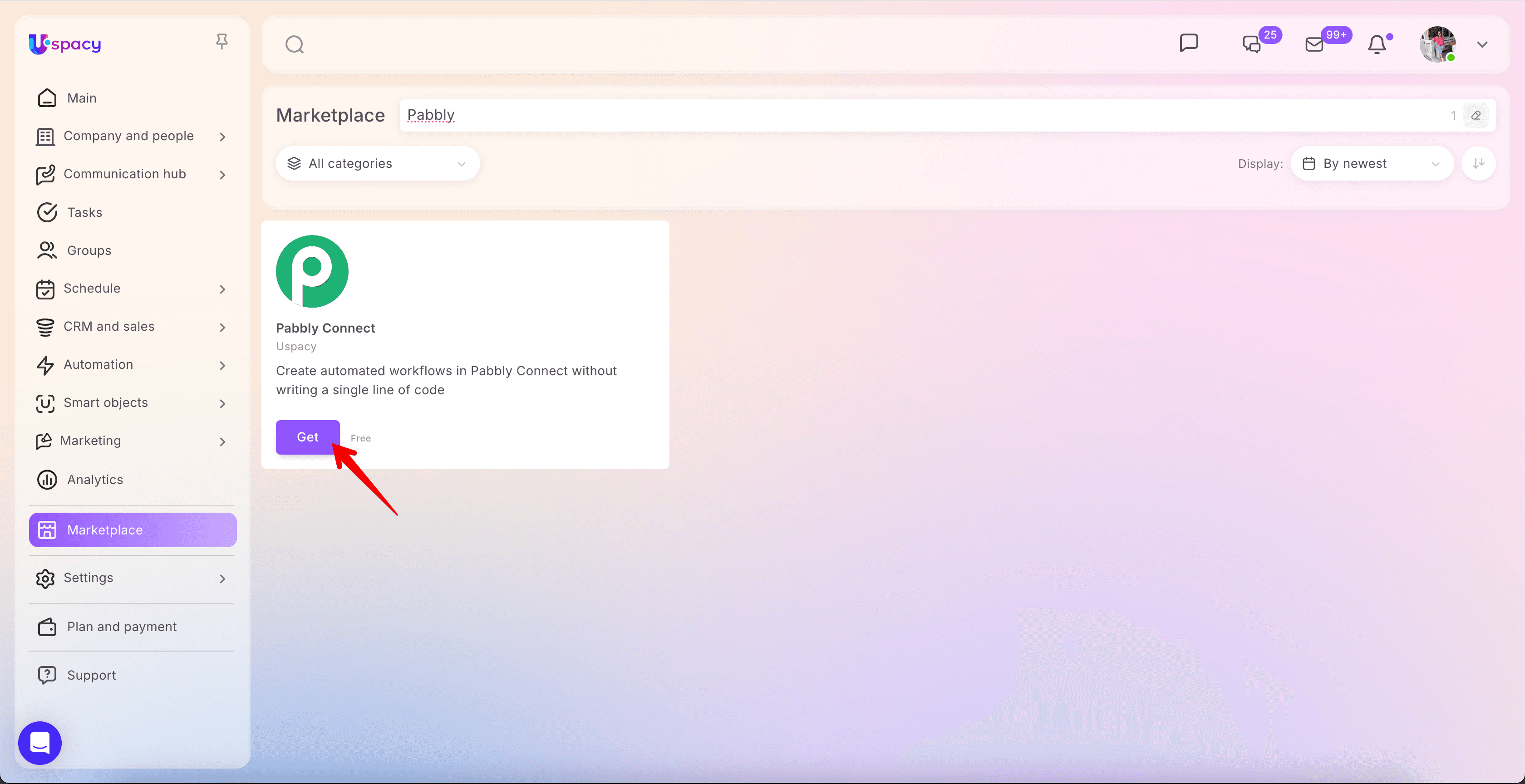Click the Communication hub pencil icon
The width and height of the screenshot is (1525, 784).
click(45, 175)
